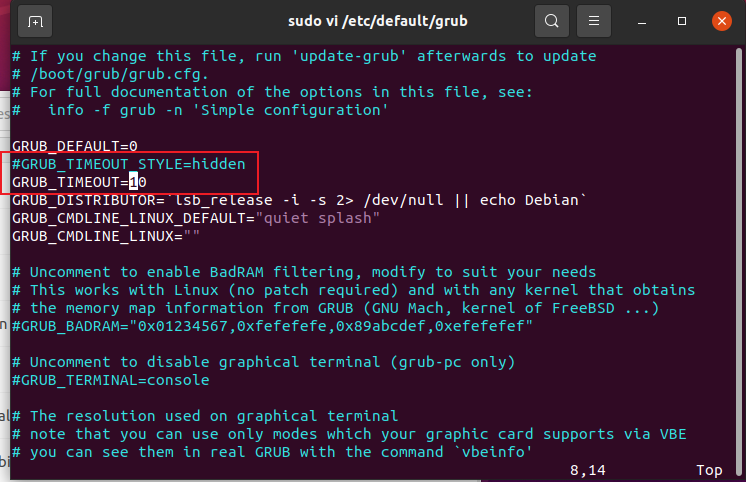Open the terminal hamburger menu

click(x=594, y=21)
